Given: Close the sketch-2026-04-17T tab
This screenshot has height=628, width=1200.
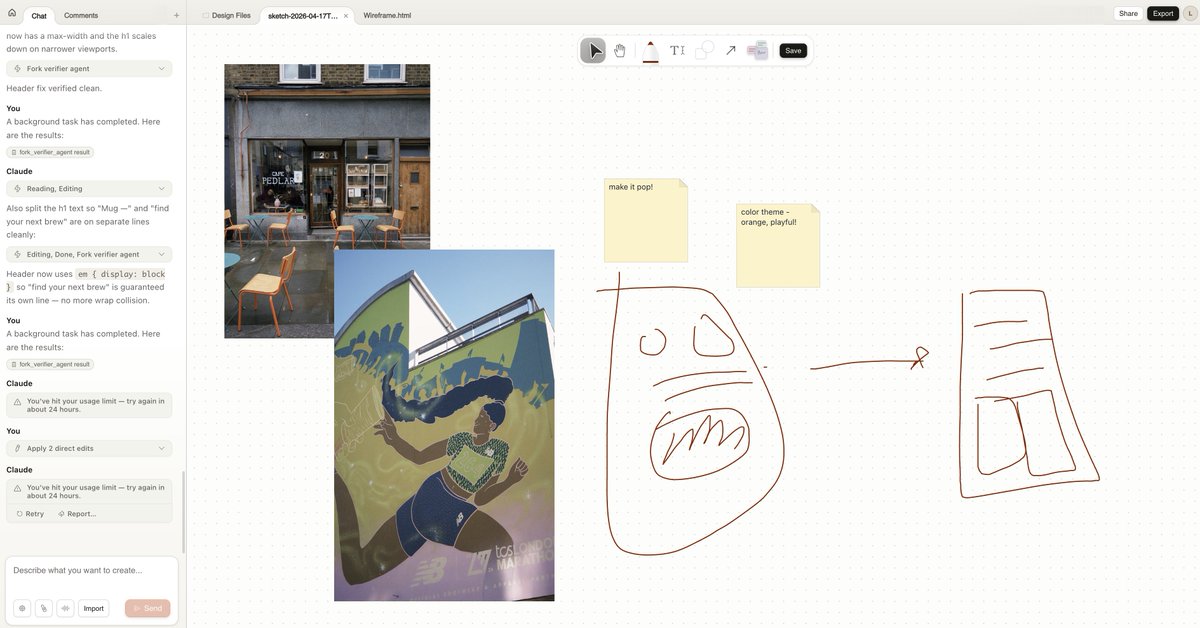Looking at the screenshot, I should 346,16.
